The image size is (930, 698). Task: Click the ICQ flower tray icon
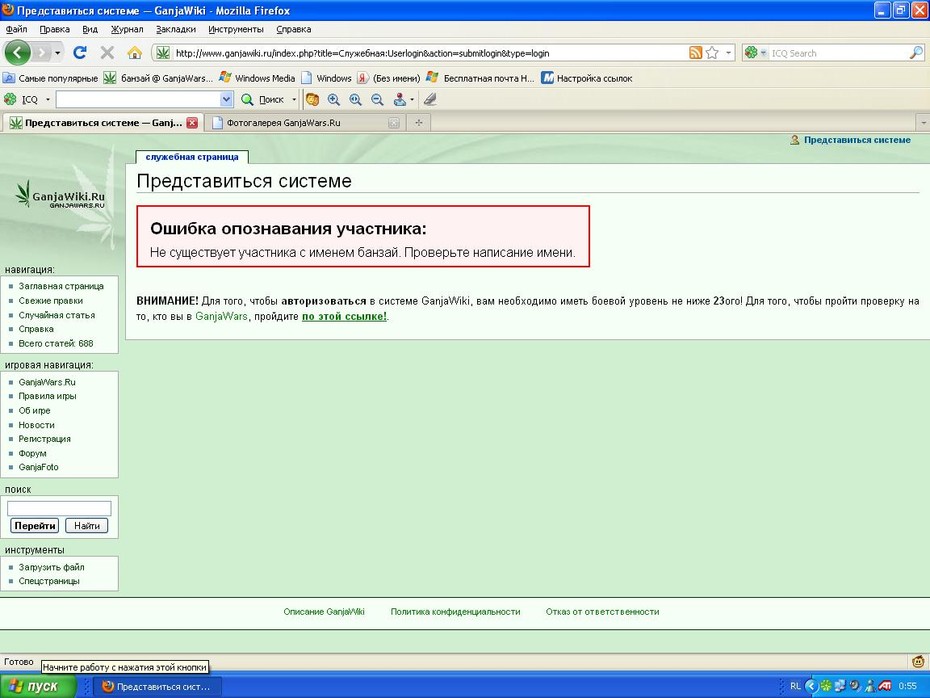826,686
